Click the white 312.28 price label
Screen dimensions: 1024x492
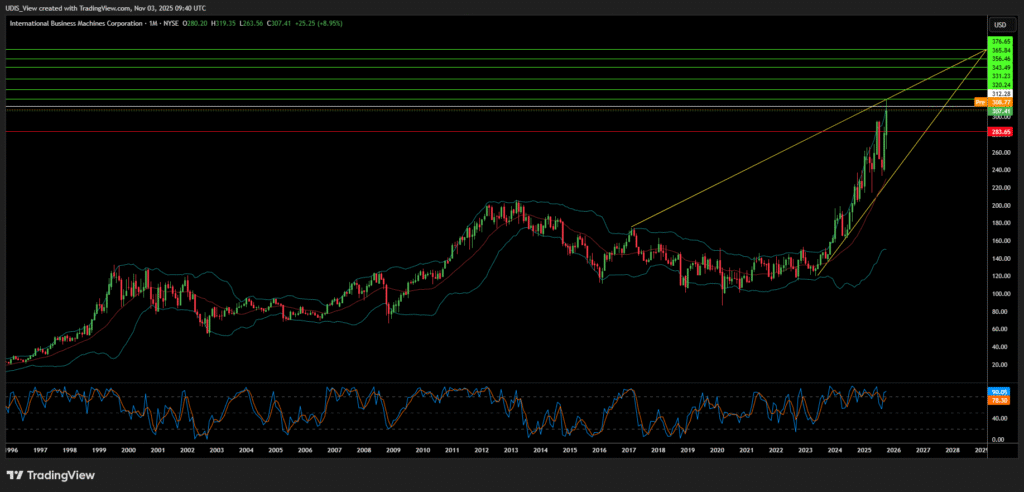1001,93
